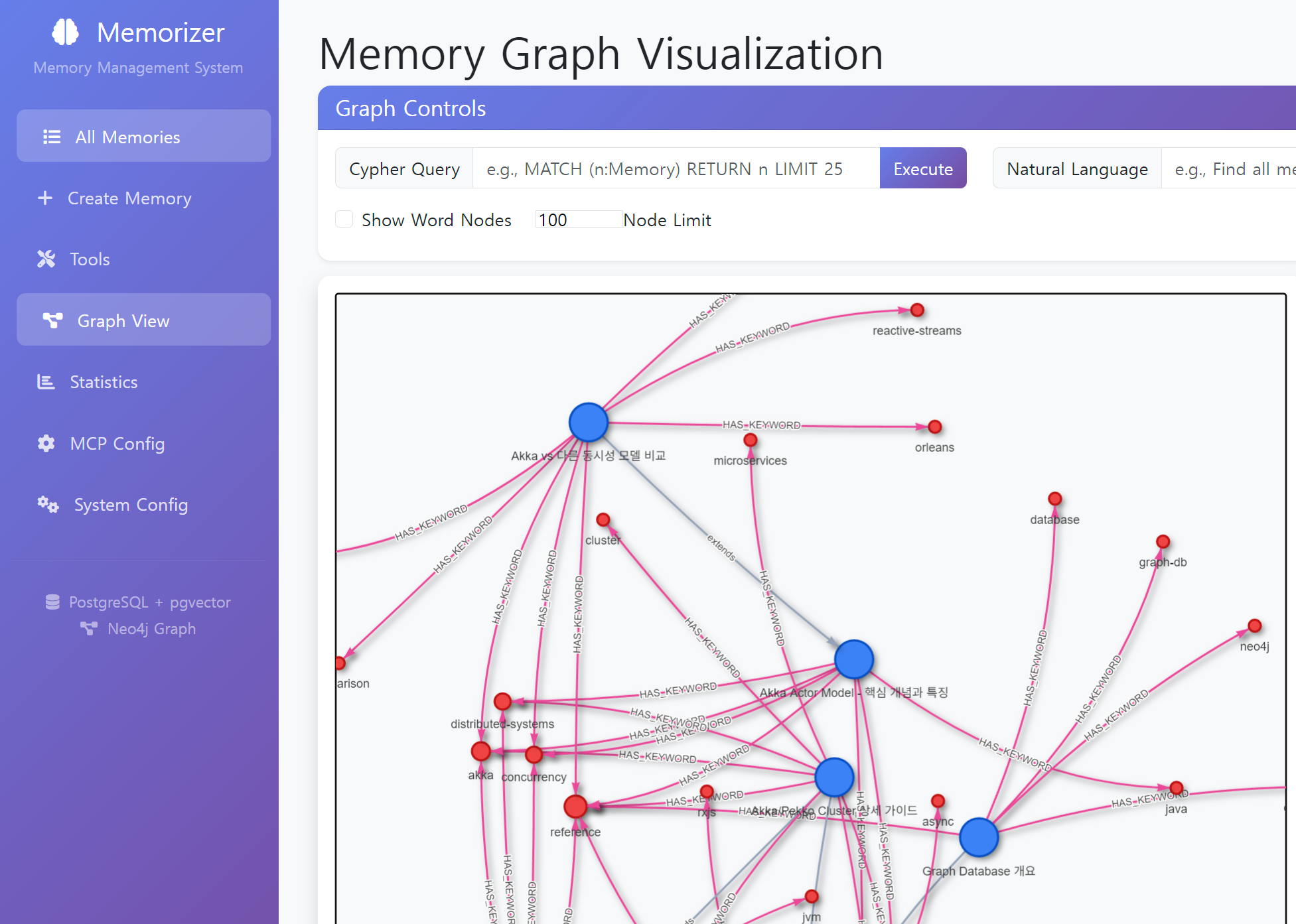The width and height of the screenshot is (1296, 924).
Task: Select the Akka Actor Model blue node
Action: tap(853, 659)
